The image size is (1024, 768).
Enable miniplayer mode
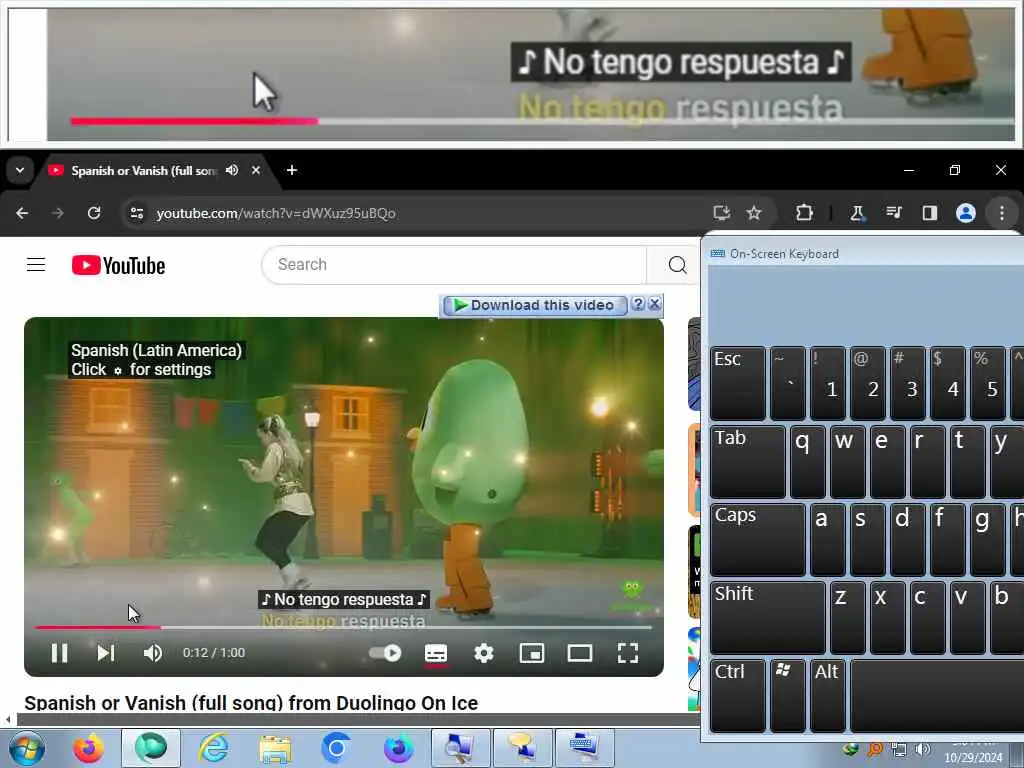[x=532, y=653]
